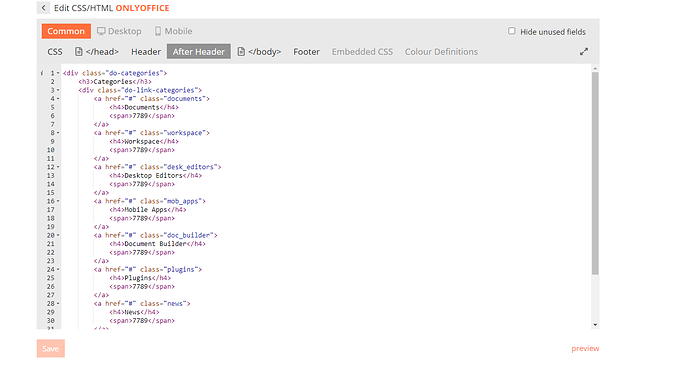Switch to the Common tab
The height and width of the screenshot is (365, 689).
click(x=66, y=31)
